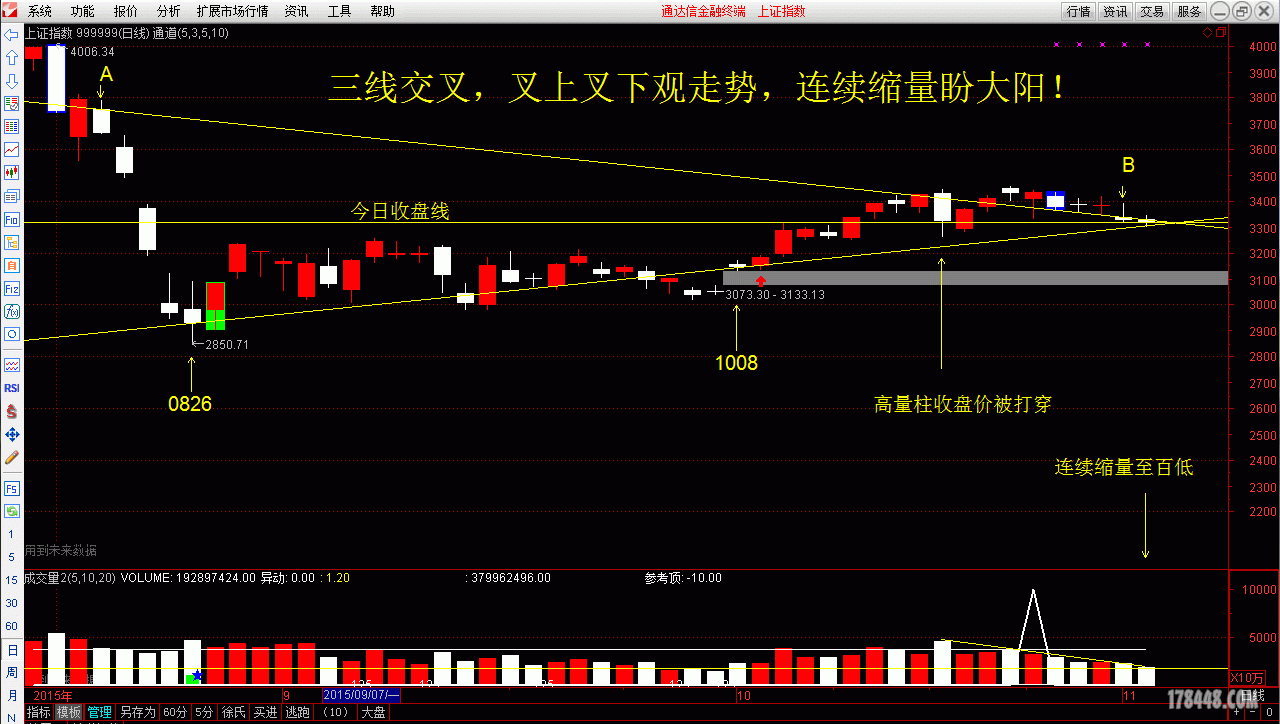Viewport: 1280px width, 724px height.
Task: Select the pencil drawing tool icon
Action: (x=12, y=457)
